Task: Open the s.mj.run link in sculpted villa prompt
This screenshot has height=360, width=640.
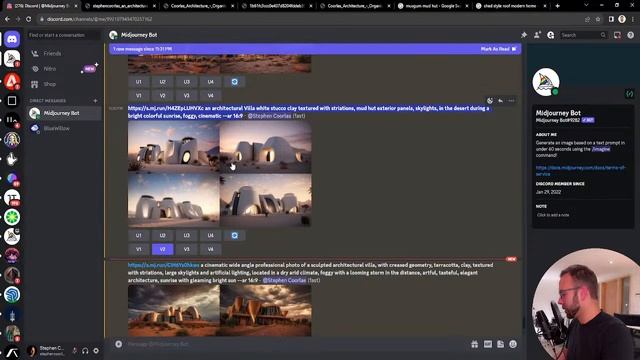Action: [164, 265]
